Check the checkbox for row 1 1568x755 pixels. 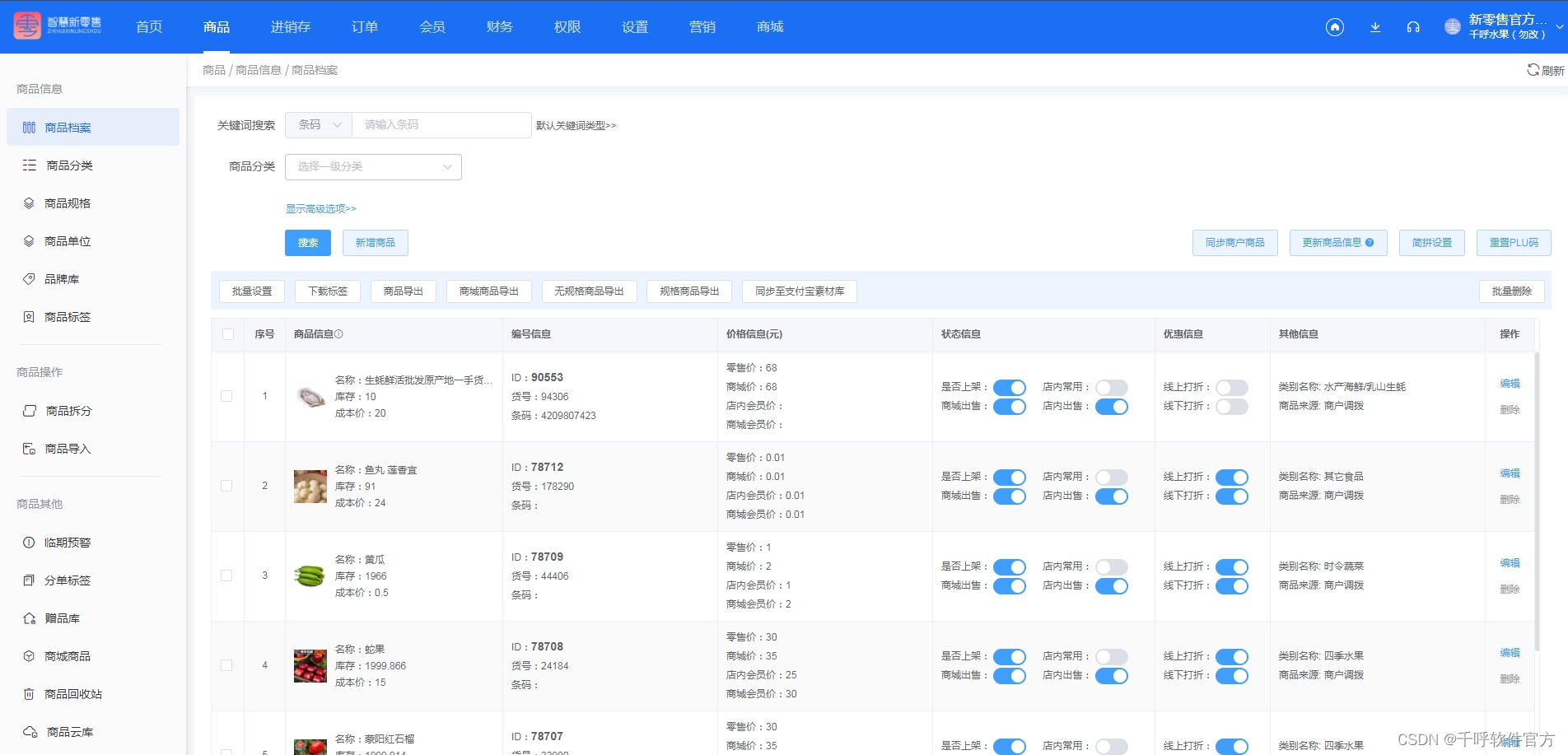click(226, 396)
